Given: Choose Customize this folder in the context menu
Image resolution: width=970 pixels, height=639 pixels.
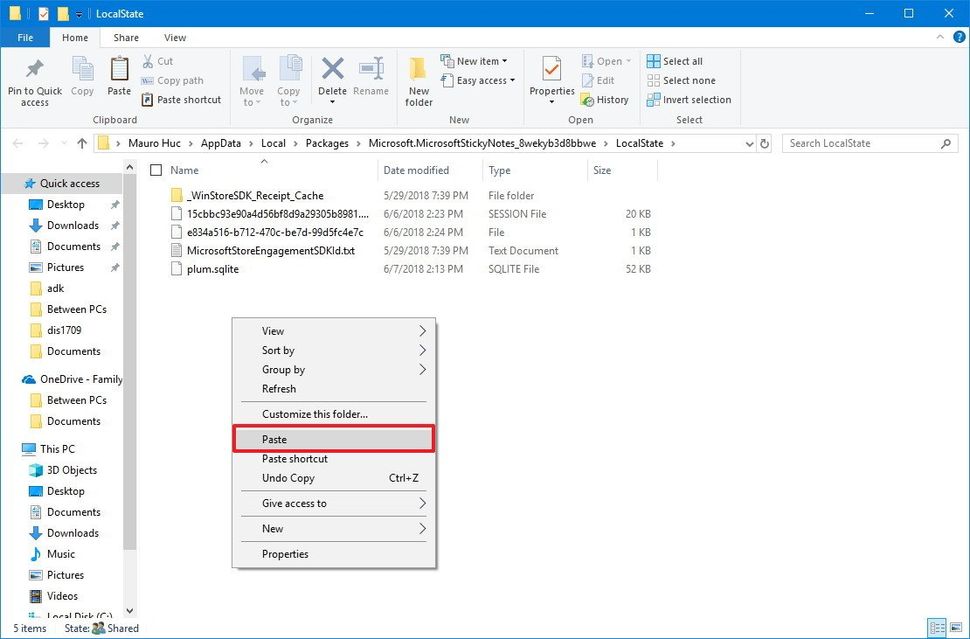Looking at the screenshot, I should click(313, 413).
